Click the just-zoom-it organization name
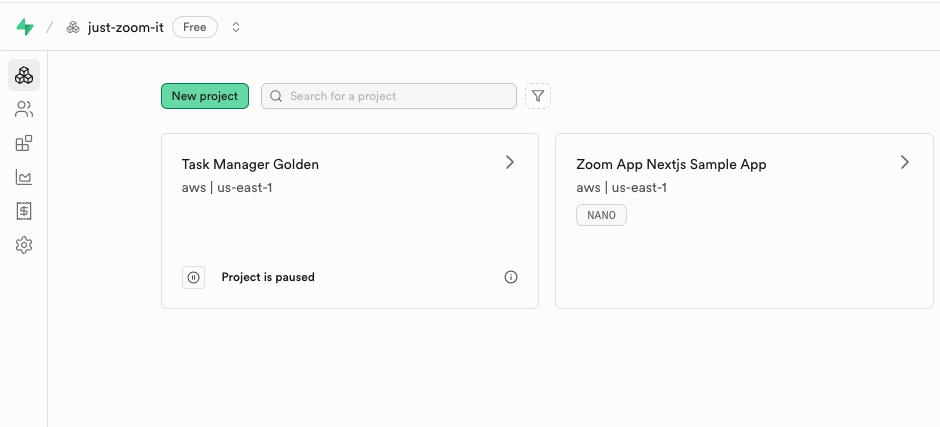This screenshot has width=940, height=427. pyautogui.click(x=126, y=27)
